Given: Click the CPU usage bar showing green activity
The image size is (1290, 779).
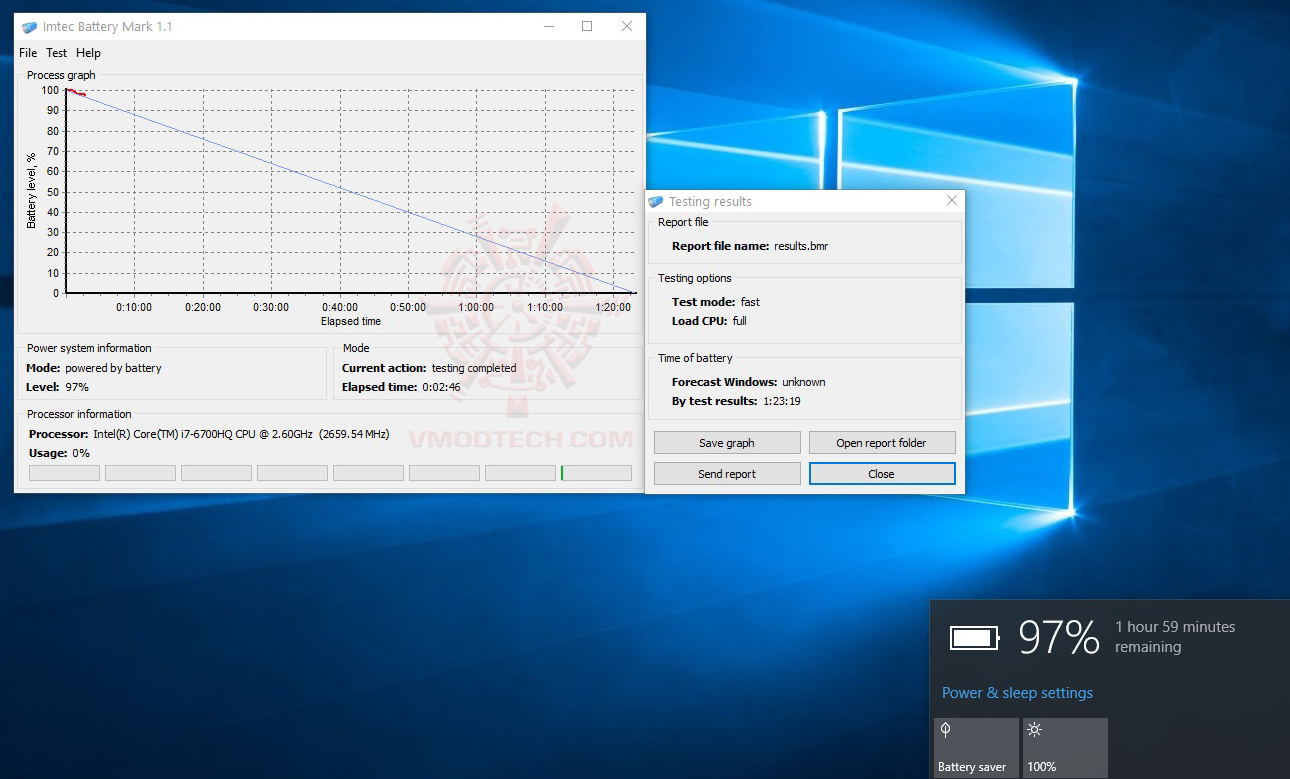Looking at the screenshot, I should 596,473.
